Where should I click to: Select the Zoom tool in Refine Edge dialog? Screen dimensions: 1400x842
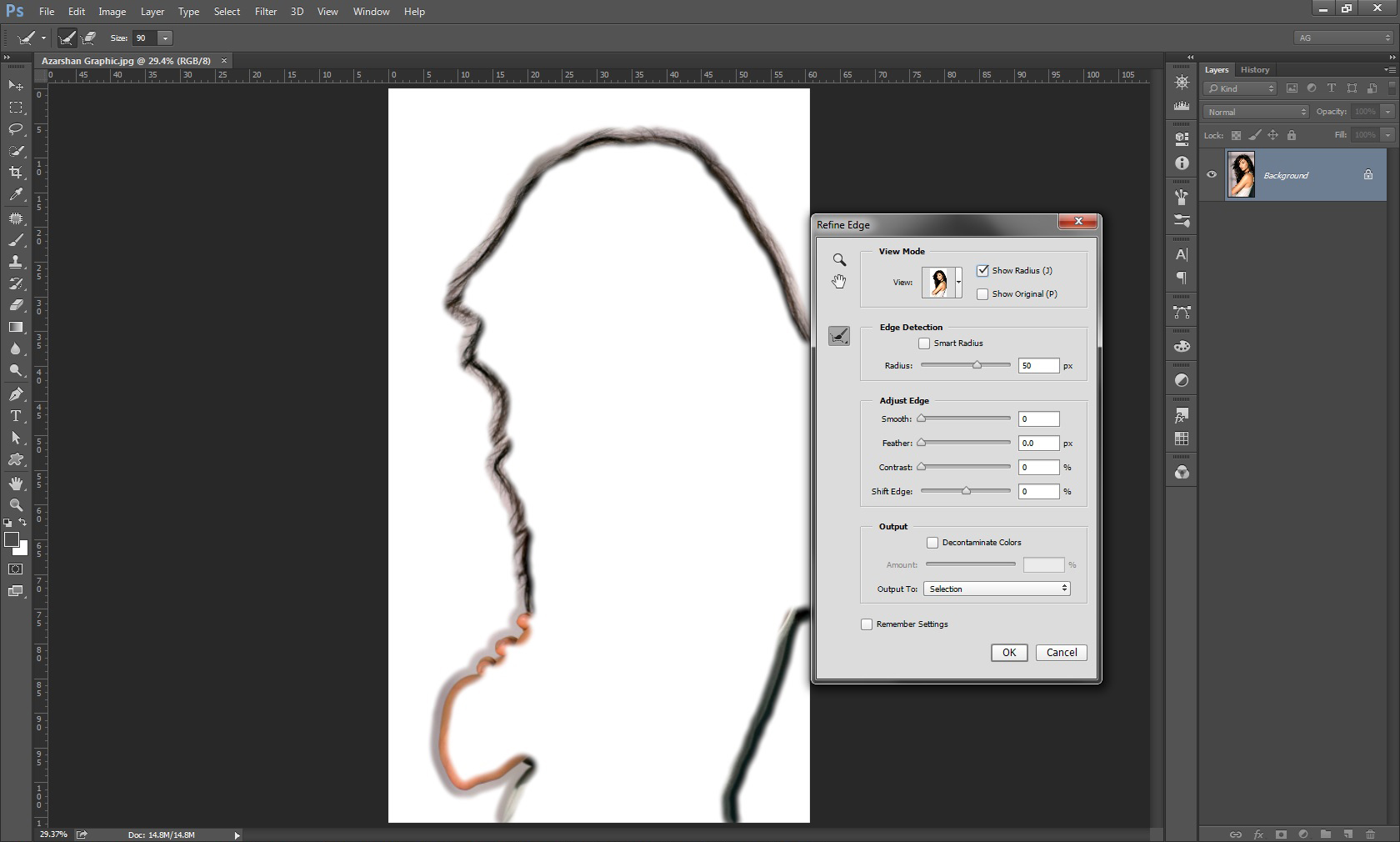point(839,260)
